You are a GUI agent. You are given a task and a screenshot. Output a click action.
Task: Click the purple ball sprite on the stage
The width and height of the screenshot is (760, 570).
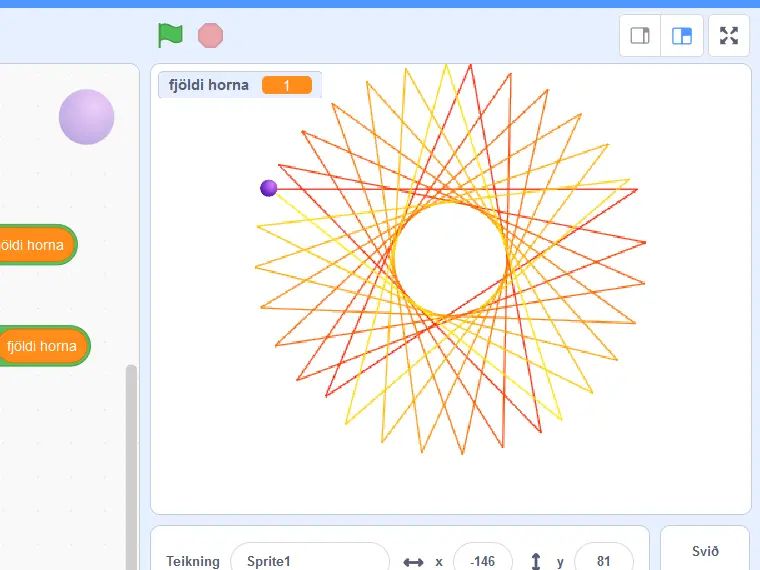point(269,188)
